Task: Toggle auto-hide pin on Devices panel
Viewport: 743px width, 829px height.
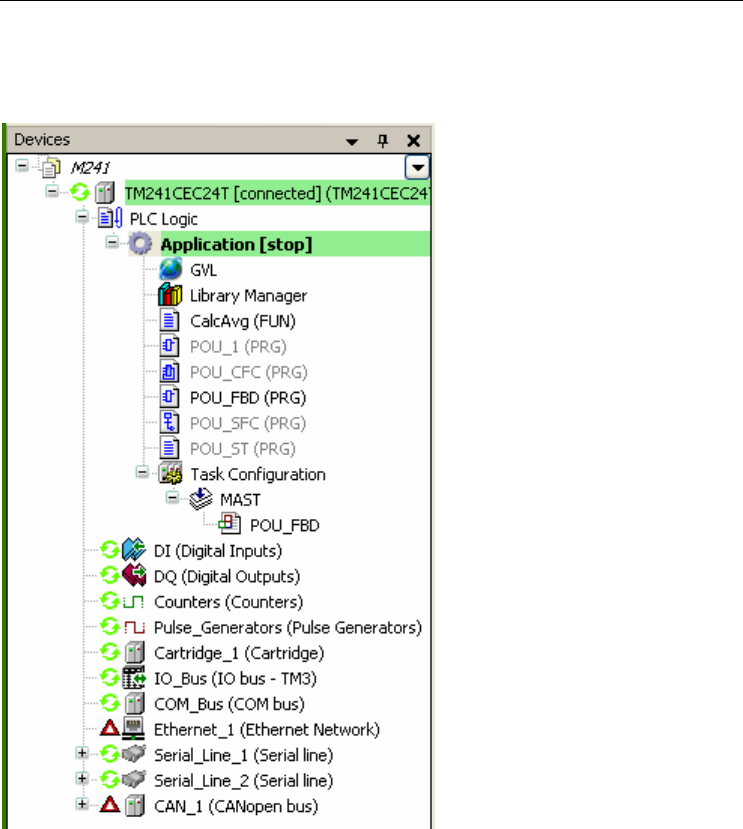Action: 383,141
